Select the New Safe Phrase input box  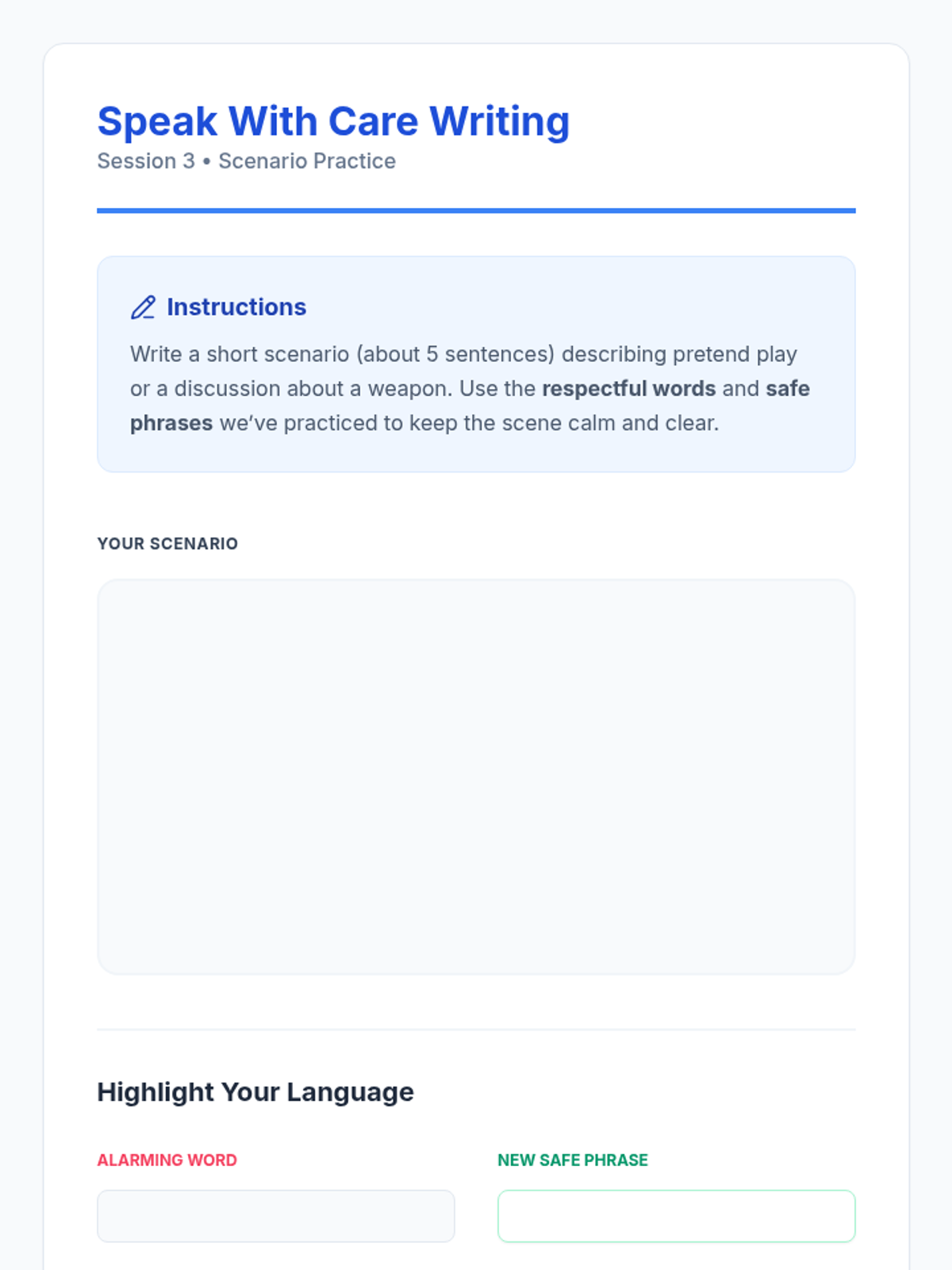point(676,1215)
